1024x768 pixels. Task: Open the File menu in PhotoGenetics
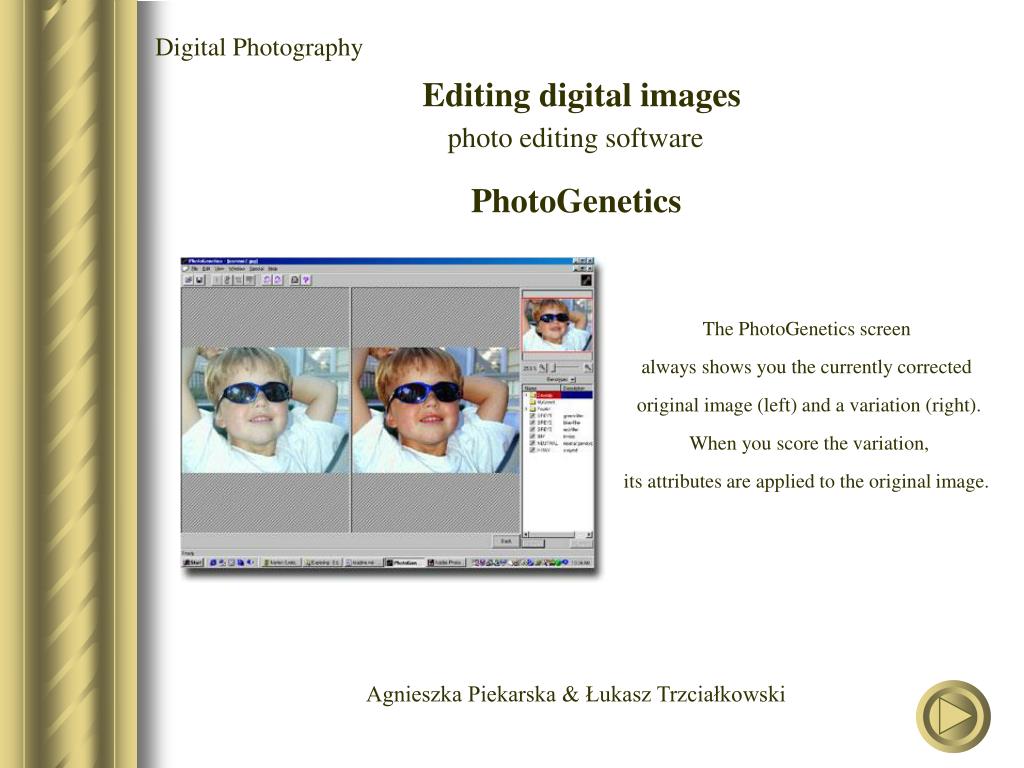click(x=195, y=268)
